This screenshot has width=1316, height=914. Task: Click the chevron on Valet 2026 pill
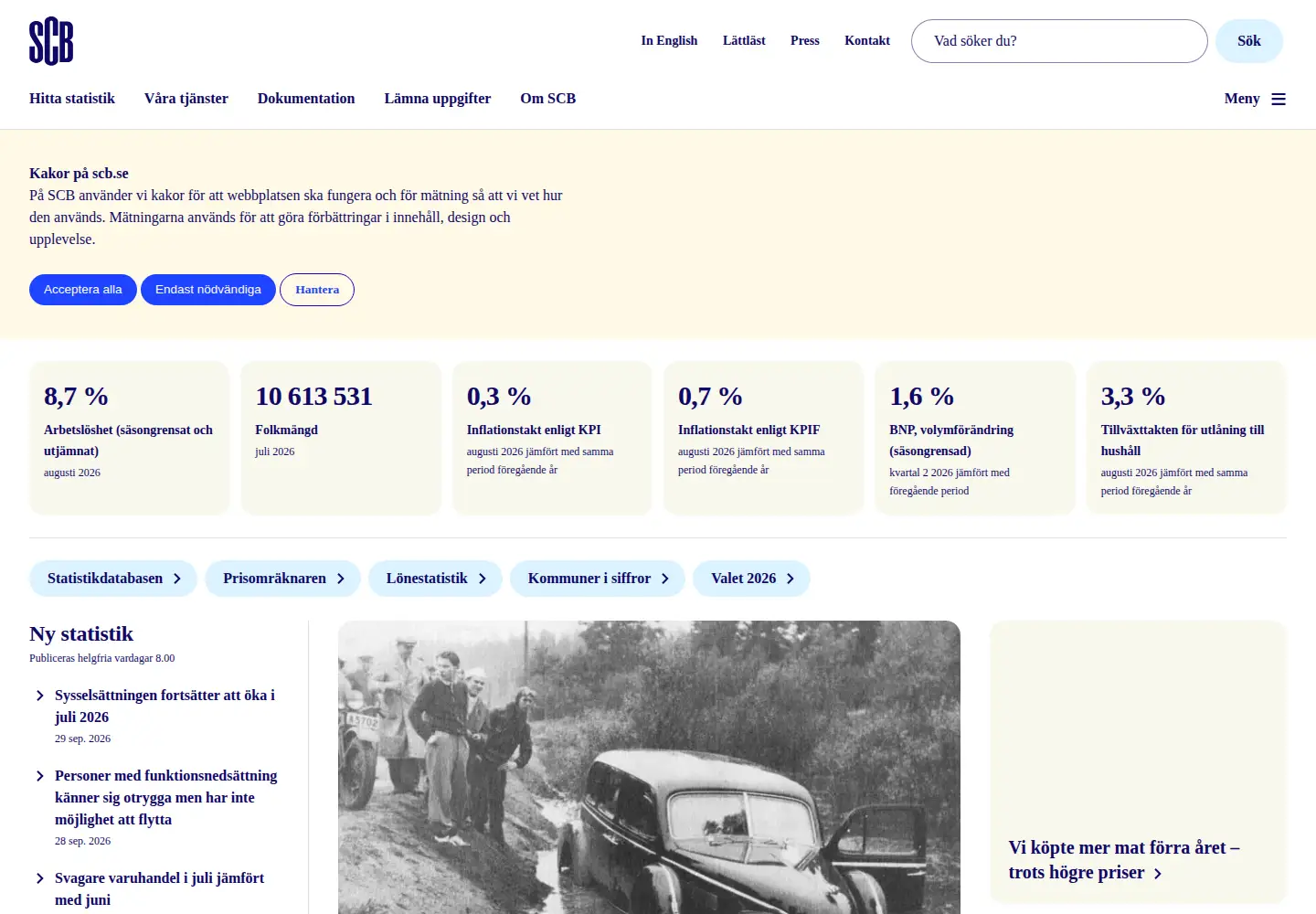tap(791, 579)
